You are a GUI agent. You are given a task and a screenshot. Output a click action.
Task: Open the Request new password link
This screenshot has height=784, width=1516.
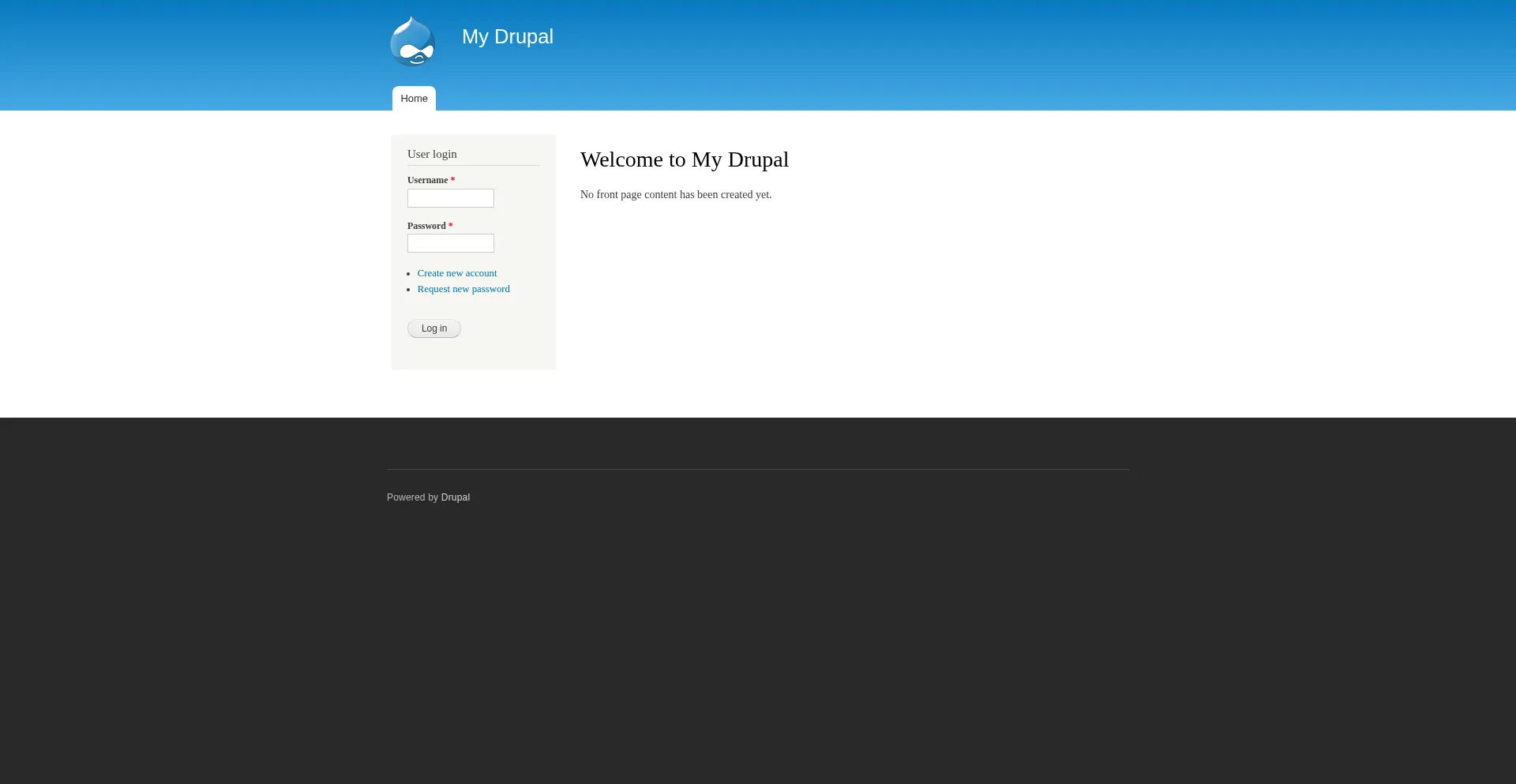tap(463, 289)
